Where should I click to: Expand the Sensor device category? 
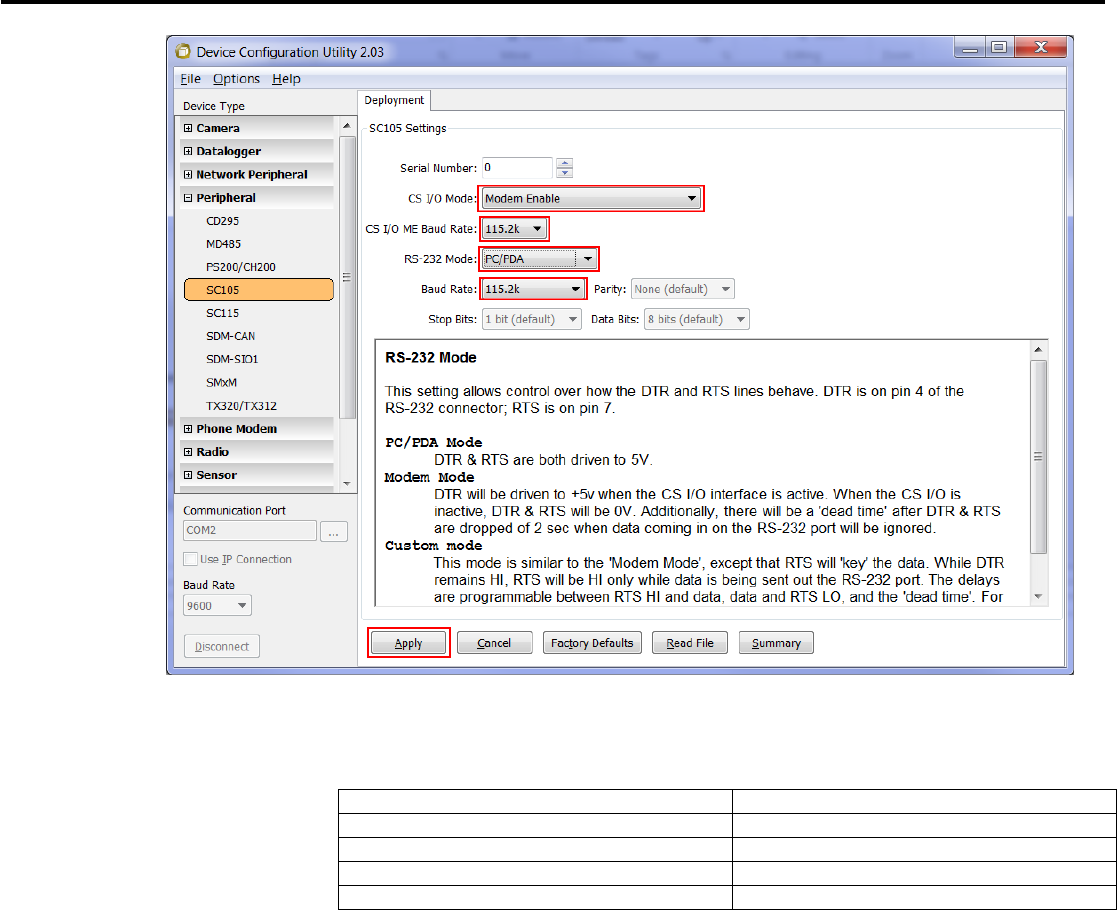188,475
